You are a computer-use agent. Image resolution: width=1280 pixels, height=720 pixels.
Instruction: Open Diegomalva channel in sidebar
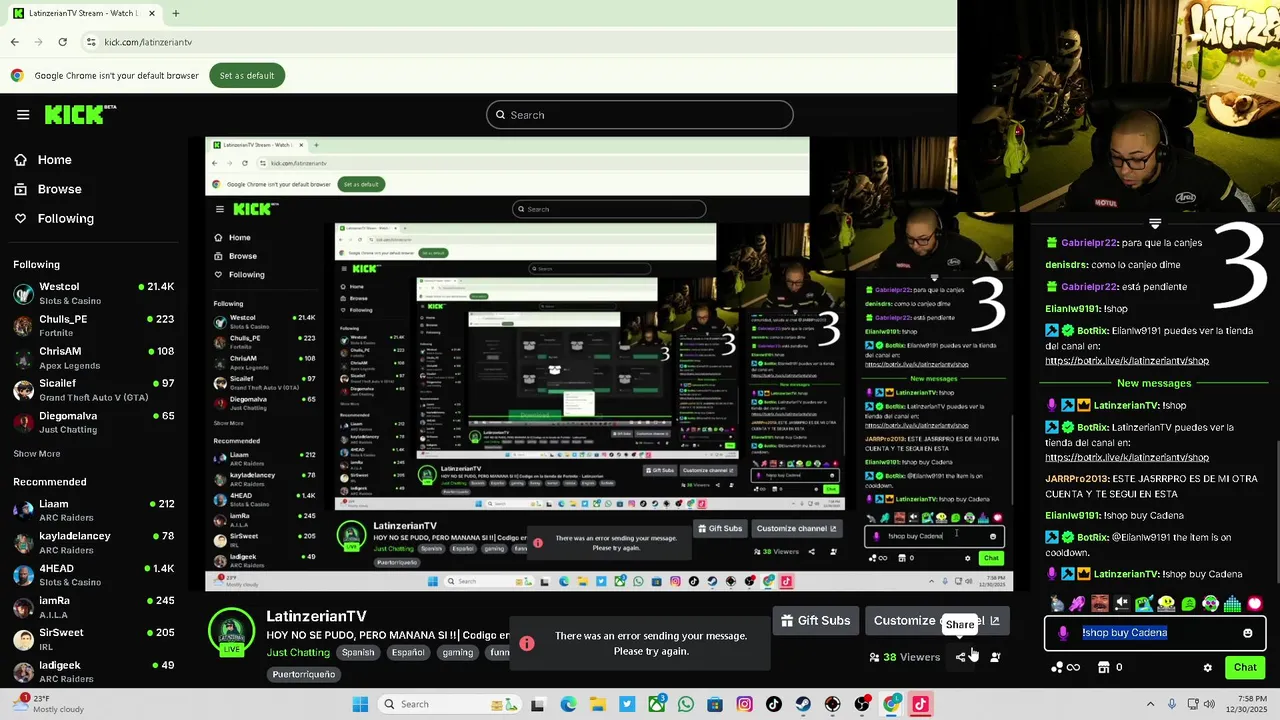94,421
